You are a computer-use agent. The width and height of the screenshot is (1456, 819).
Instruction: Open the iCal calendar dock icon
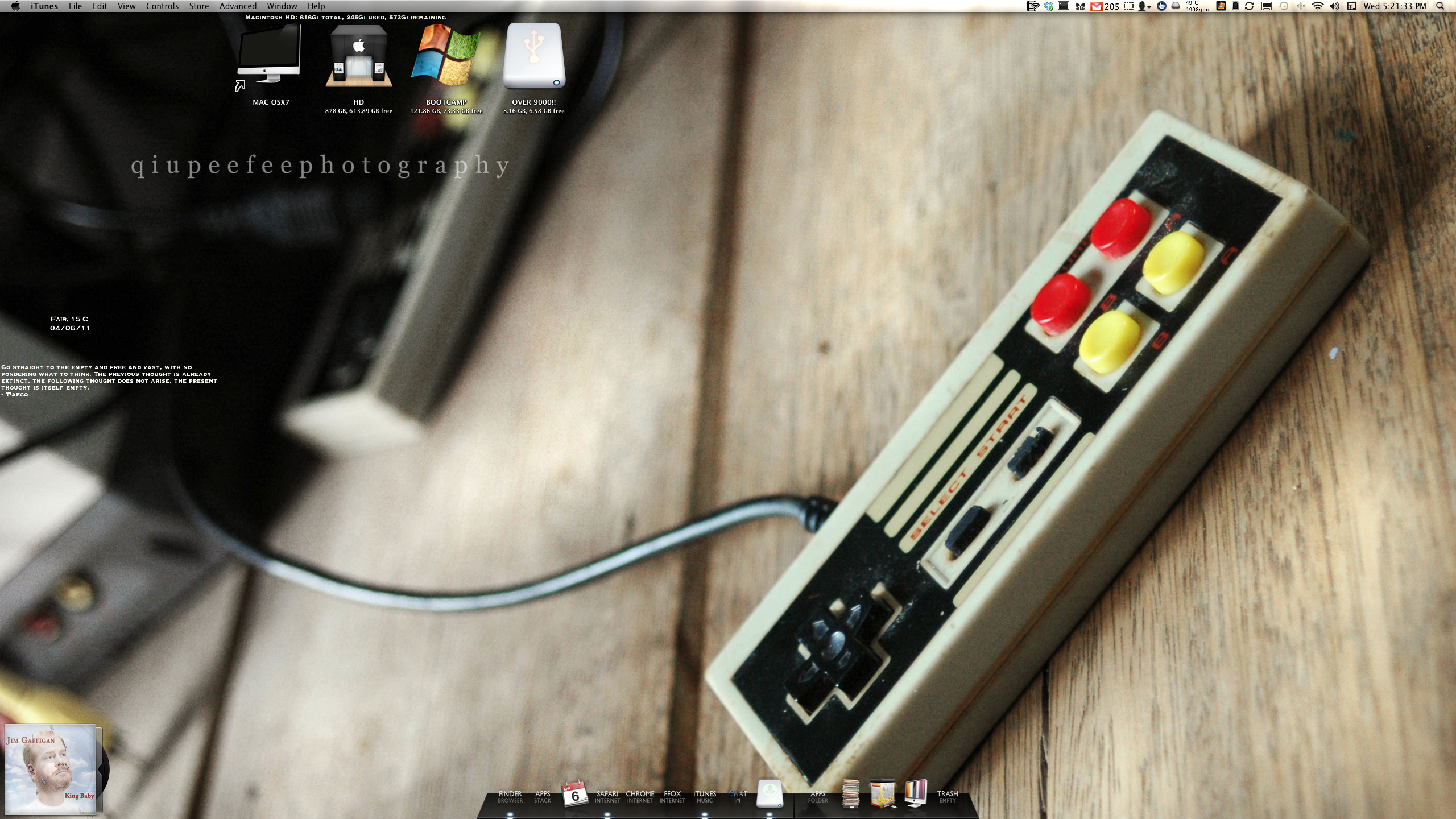574,794
